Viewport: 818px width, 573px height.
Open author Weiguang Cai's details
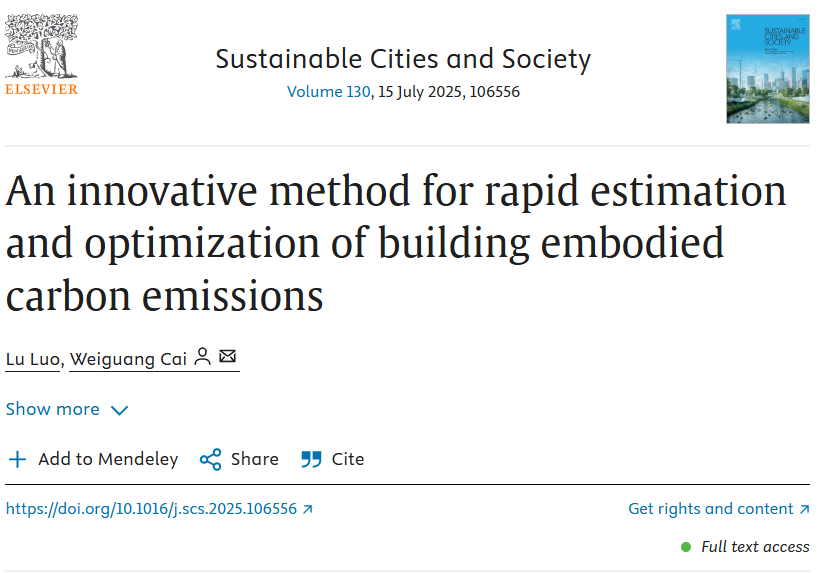(x=128, y=359)
